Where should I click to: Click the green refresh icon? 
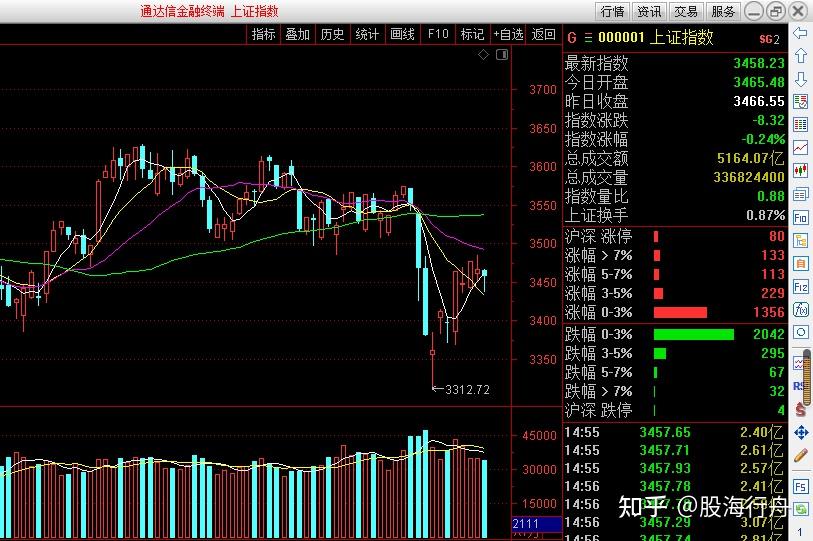(801, 510)
